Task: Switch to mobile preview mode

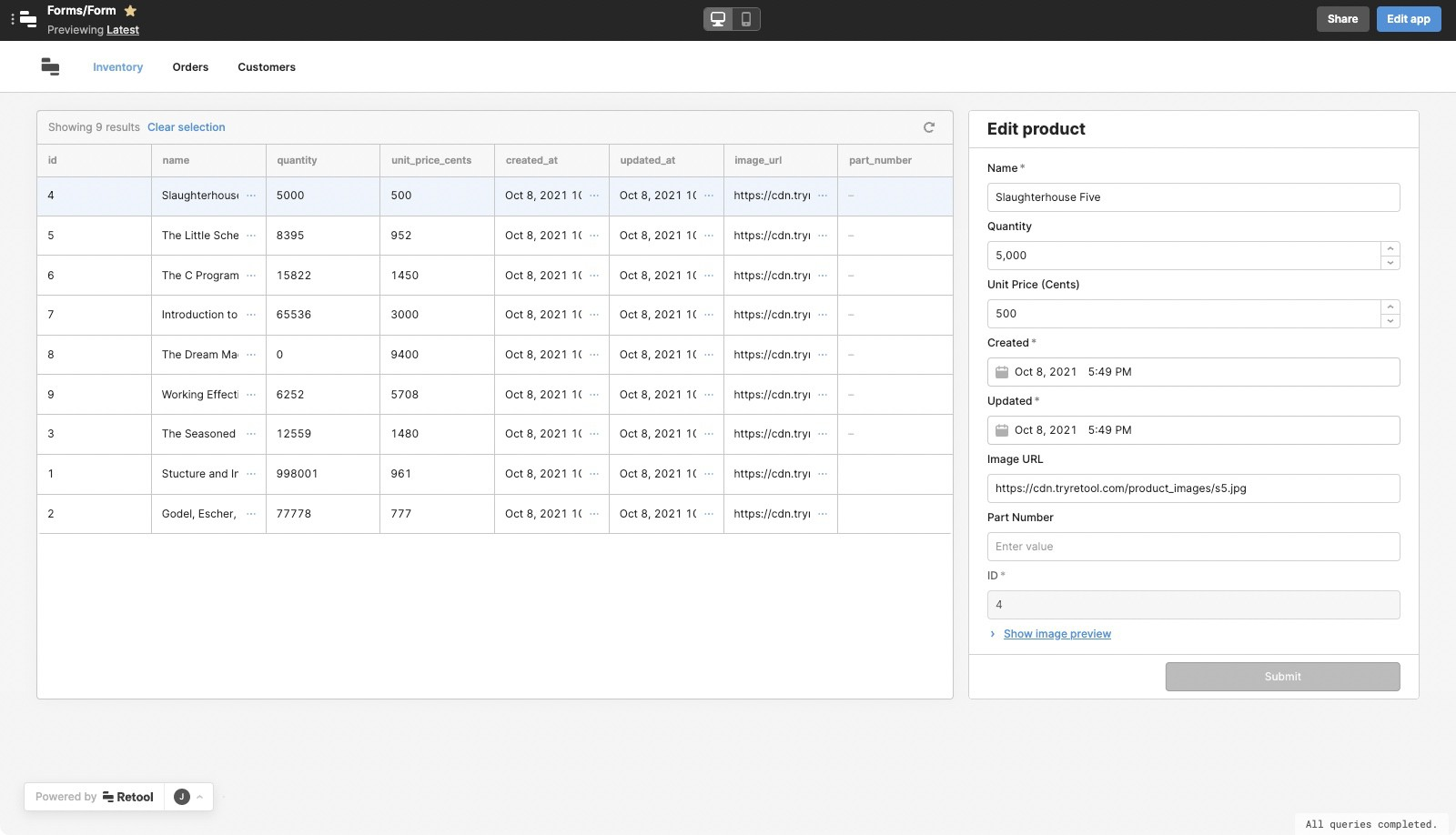Action: [746, 19]
